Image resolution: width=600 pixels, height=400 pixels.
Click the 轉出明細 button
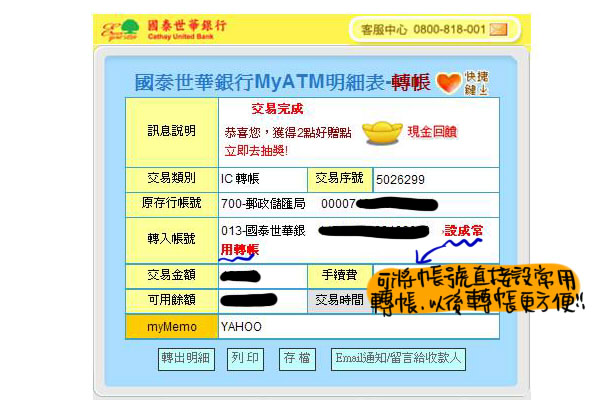(x=186, y=359)
